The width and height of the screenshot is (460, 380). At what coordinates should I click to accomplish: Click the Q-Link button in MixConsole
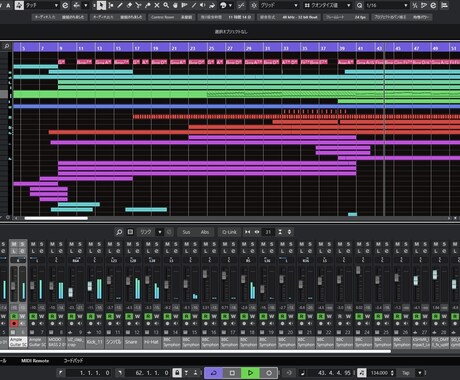[x=229, y=232]
